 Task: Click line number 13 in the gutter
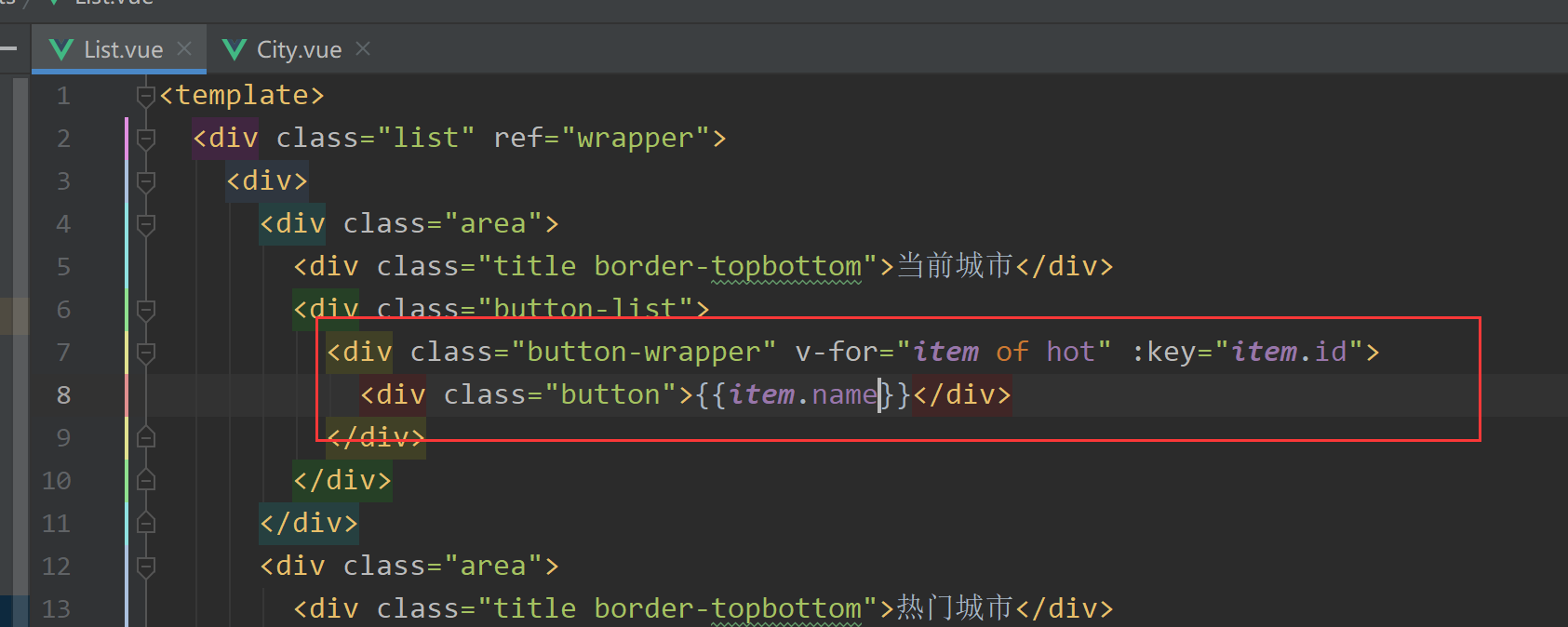[x=56, y=609]
